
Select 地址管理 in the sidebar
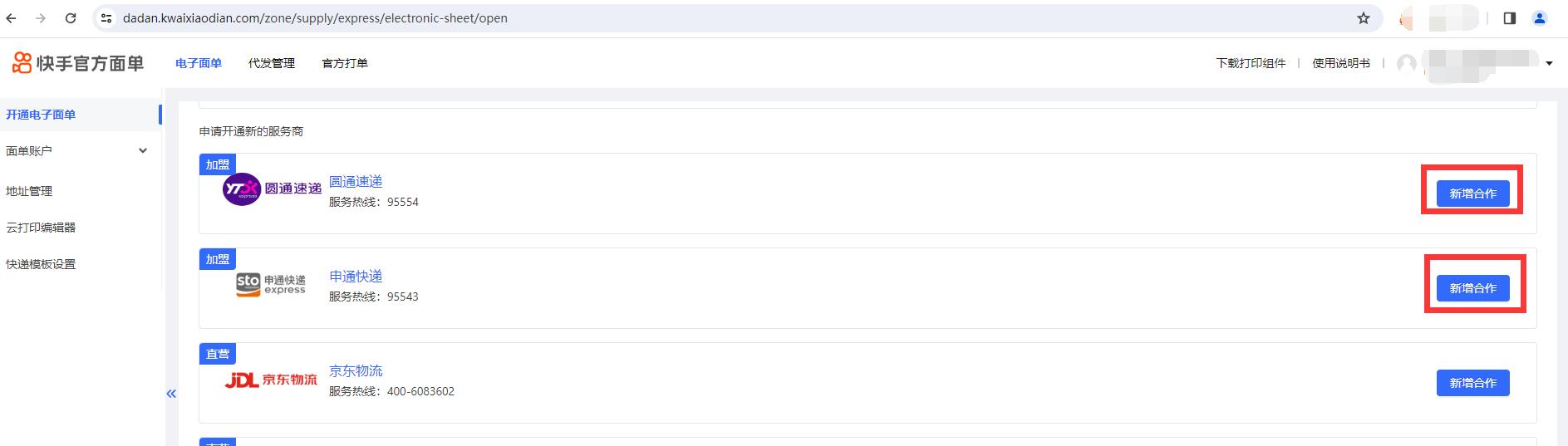tap(29, 191)
